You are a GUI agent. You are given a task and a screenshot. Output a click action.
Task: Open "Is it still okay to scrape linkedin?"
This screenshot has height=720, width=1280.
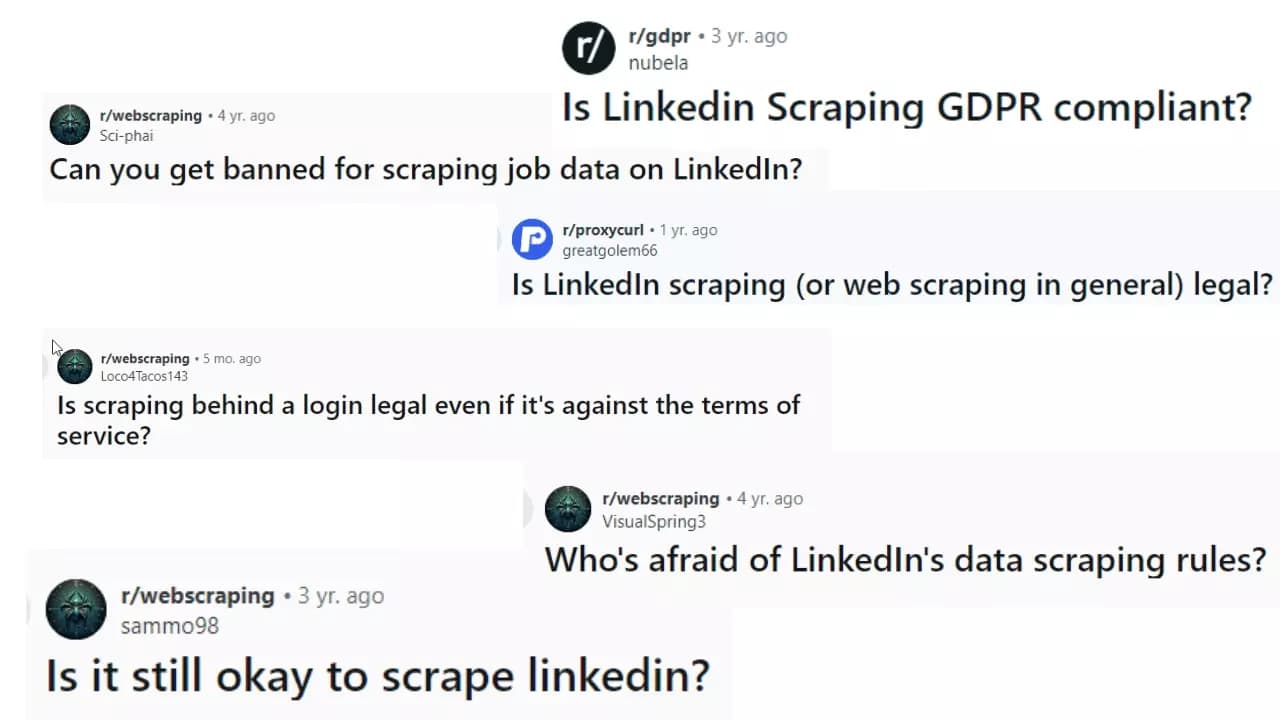(x=377, y=676)
